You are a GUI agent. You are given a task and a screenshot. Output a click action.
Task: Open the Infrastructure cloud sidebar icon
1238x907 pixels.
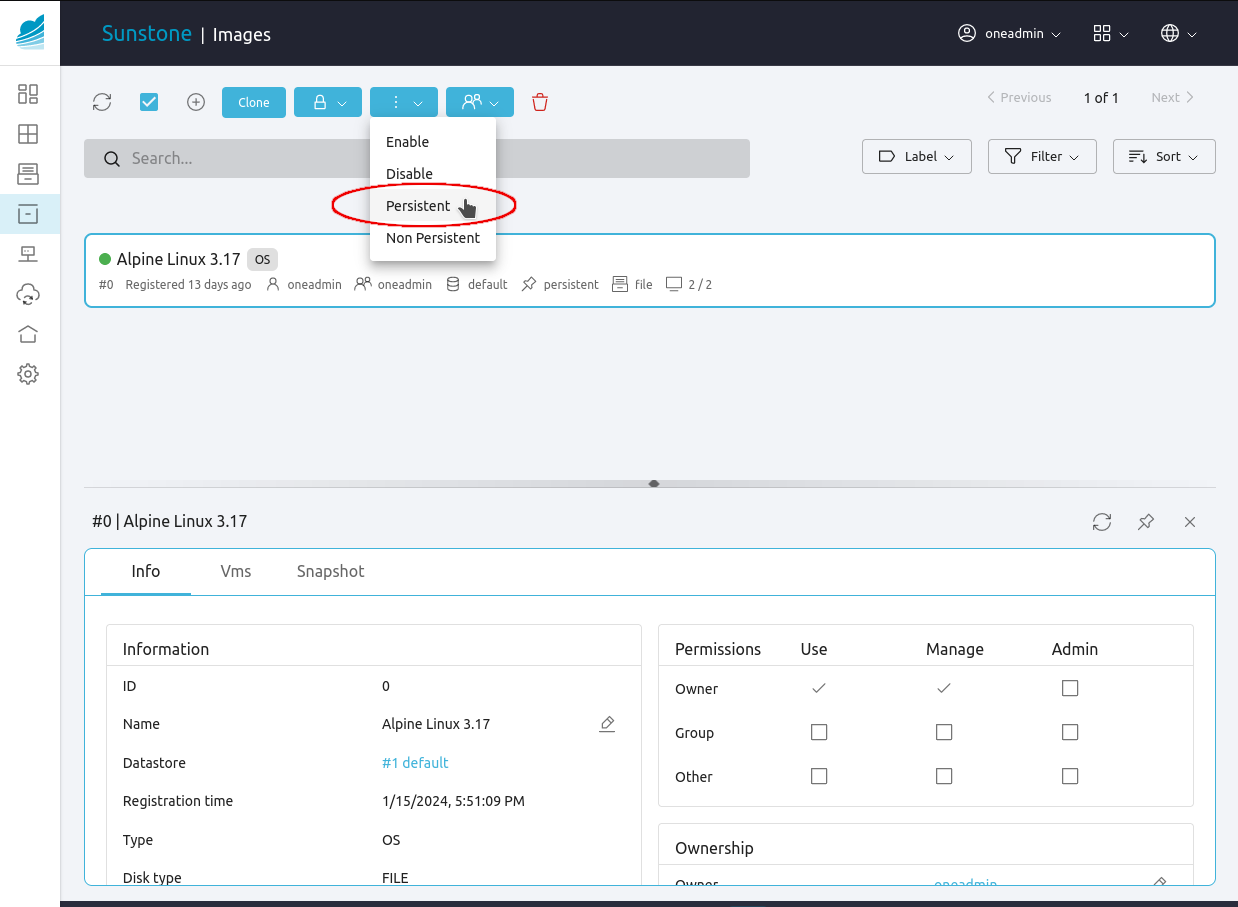coord(28,294)
